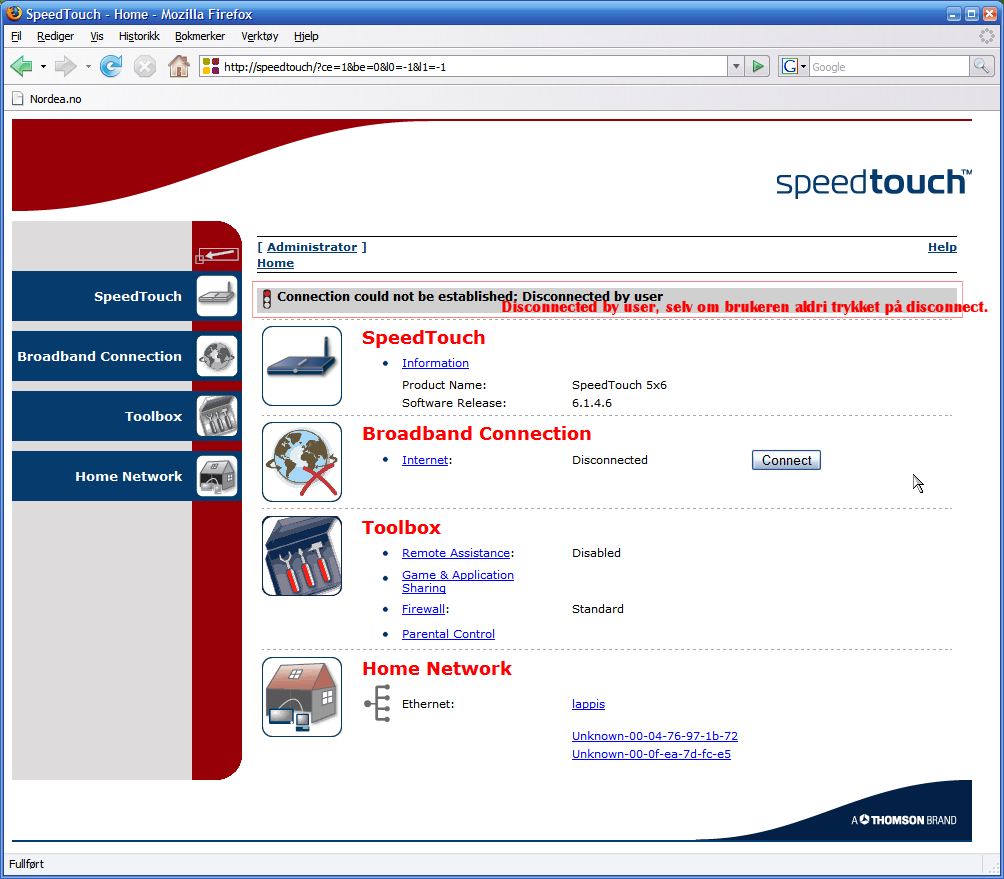Open the Verktøy menu
1004x879 pixels.
[259, 36]
